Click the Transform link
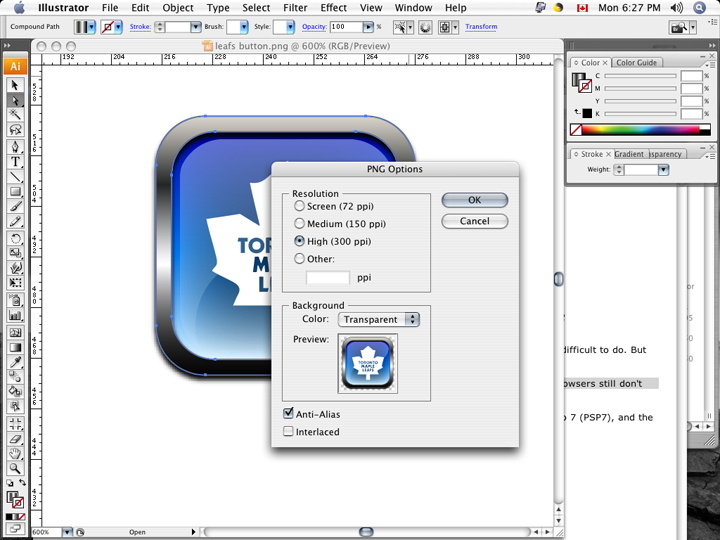 pyautogui.click(x=481, y=27)
